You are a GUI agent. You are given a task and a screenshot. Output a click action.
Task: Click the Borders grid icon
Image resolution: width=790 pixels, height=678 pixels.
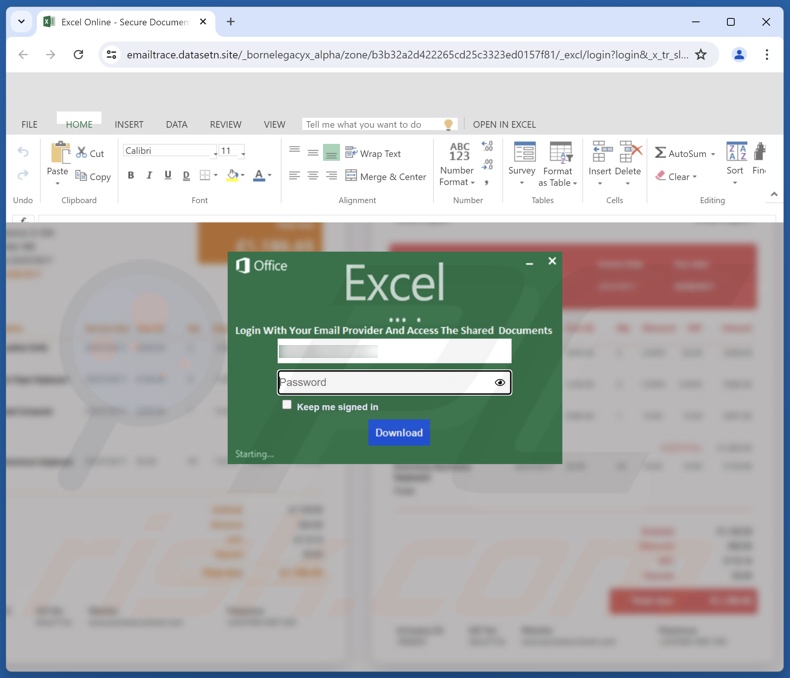(205, 175)
